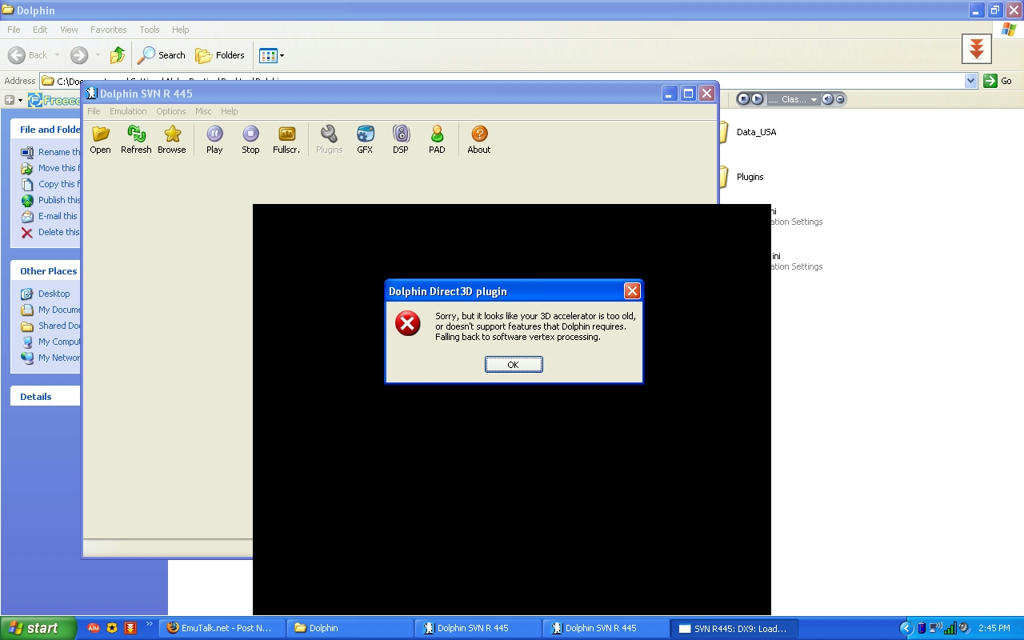The width and height of the screenshot is (1024, 640).
Task: Open the Emulation menu in Dolphin
Action: click(x=128, y=112)
